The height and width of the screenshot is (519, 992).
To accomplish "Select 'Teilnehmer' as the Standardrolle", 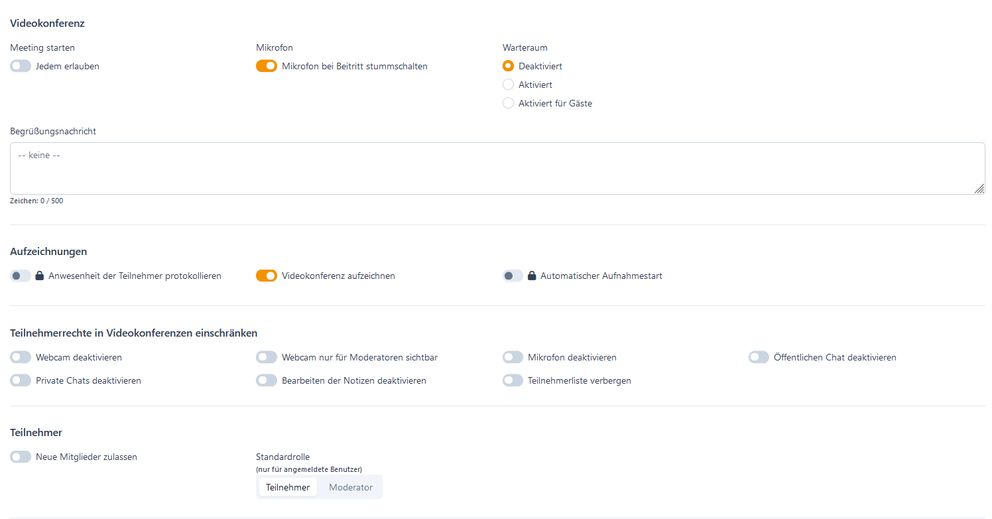I will coord(287,487).
